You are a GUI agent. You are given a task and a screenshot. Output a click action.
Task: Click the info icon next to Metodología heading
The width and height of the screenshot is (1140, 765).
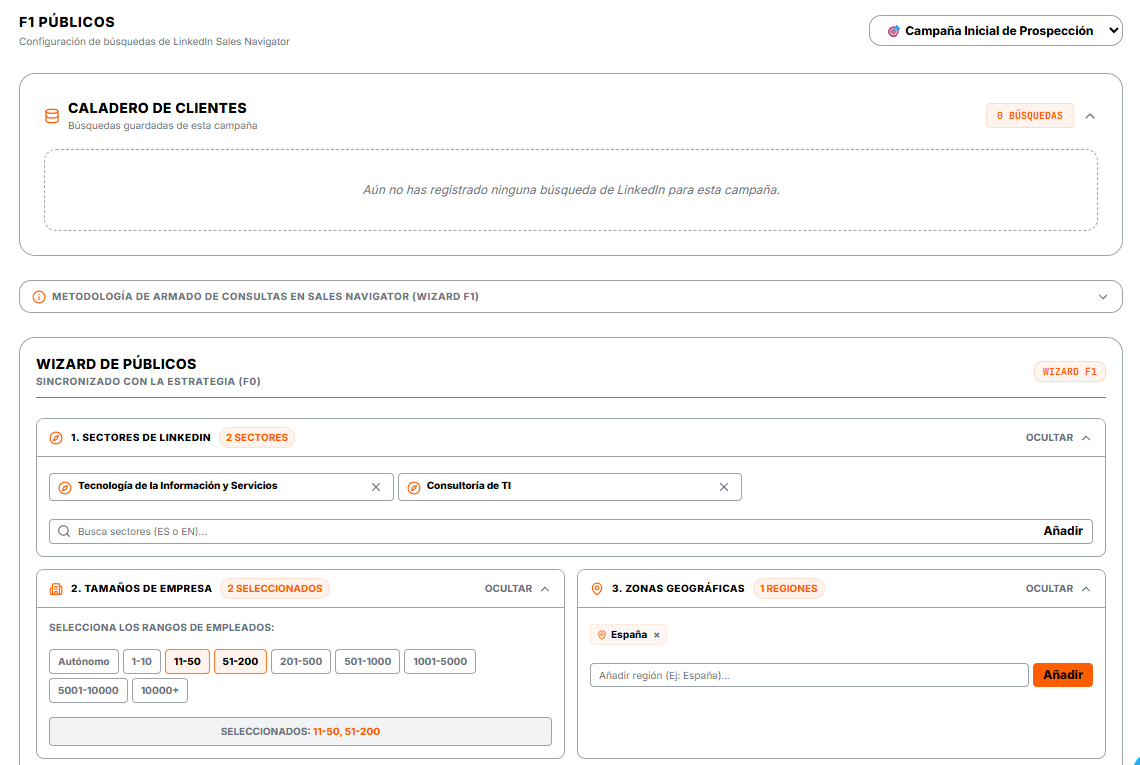[39, 297]
